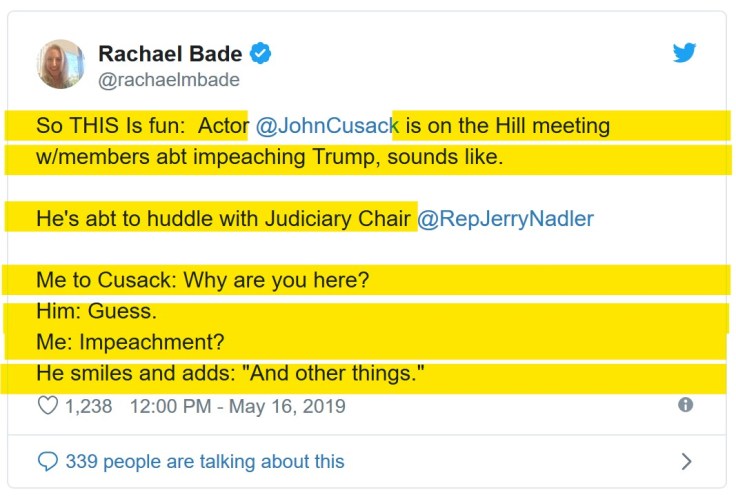Click the line "He smiles and adds"
The height and width of the screenshot is (499, 736).
point(231,374)
